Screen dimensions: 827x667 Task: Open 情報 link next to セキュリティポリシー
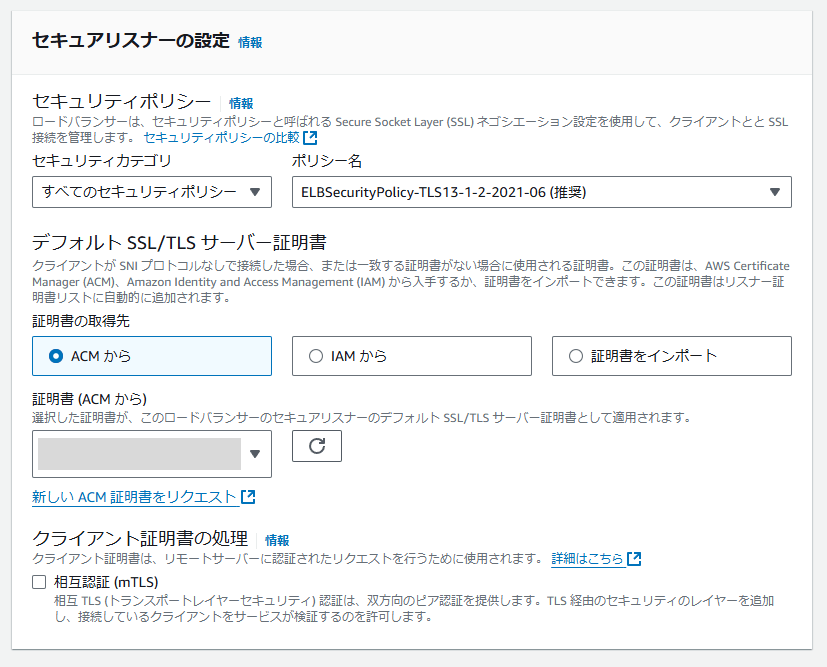pyautogui.click(x=241, y=103)
